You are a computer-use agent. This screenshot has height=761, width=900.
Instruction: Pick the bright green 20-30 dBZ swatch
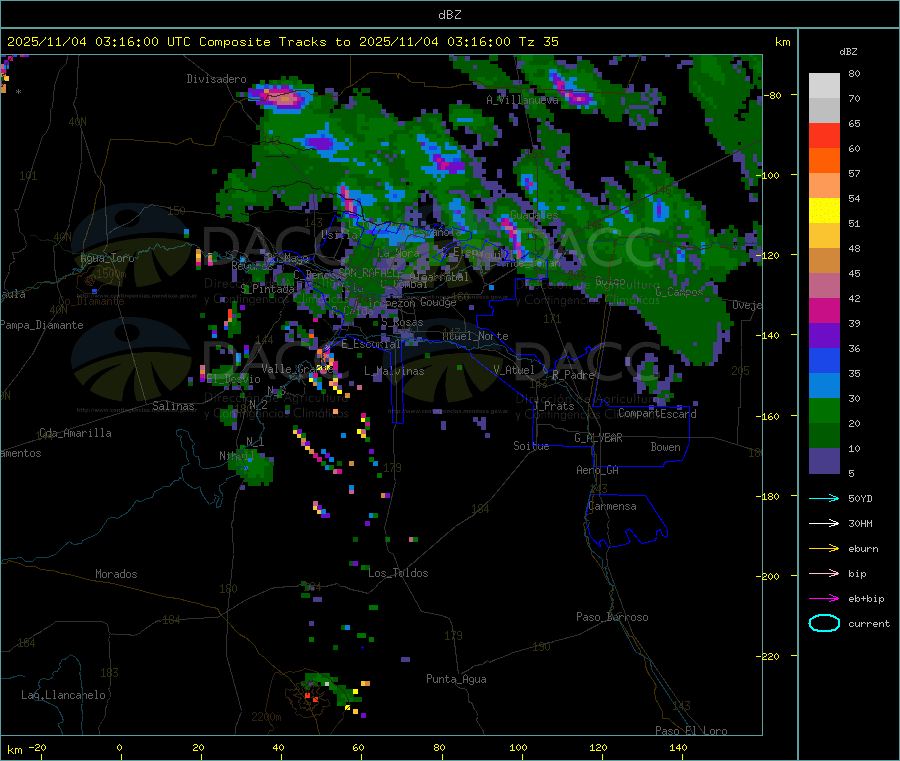(x=824, y=410)
